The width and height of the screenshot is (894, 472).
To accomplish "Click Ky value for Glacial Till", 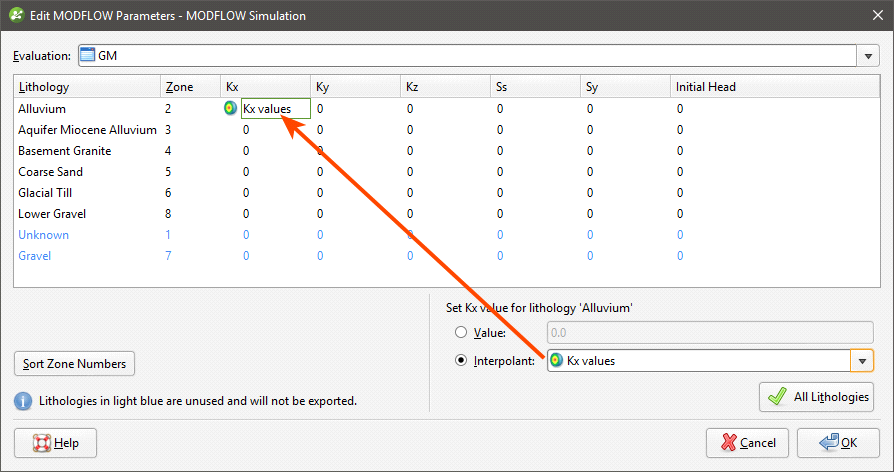I will (x=320, y=193).
